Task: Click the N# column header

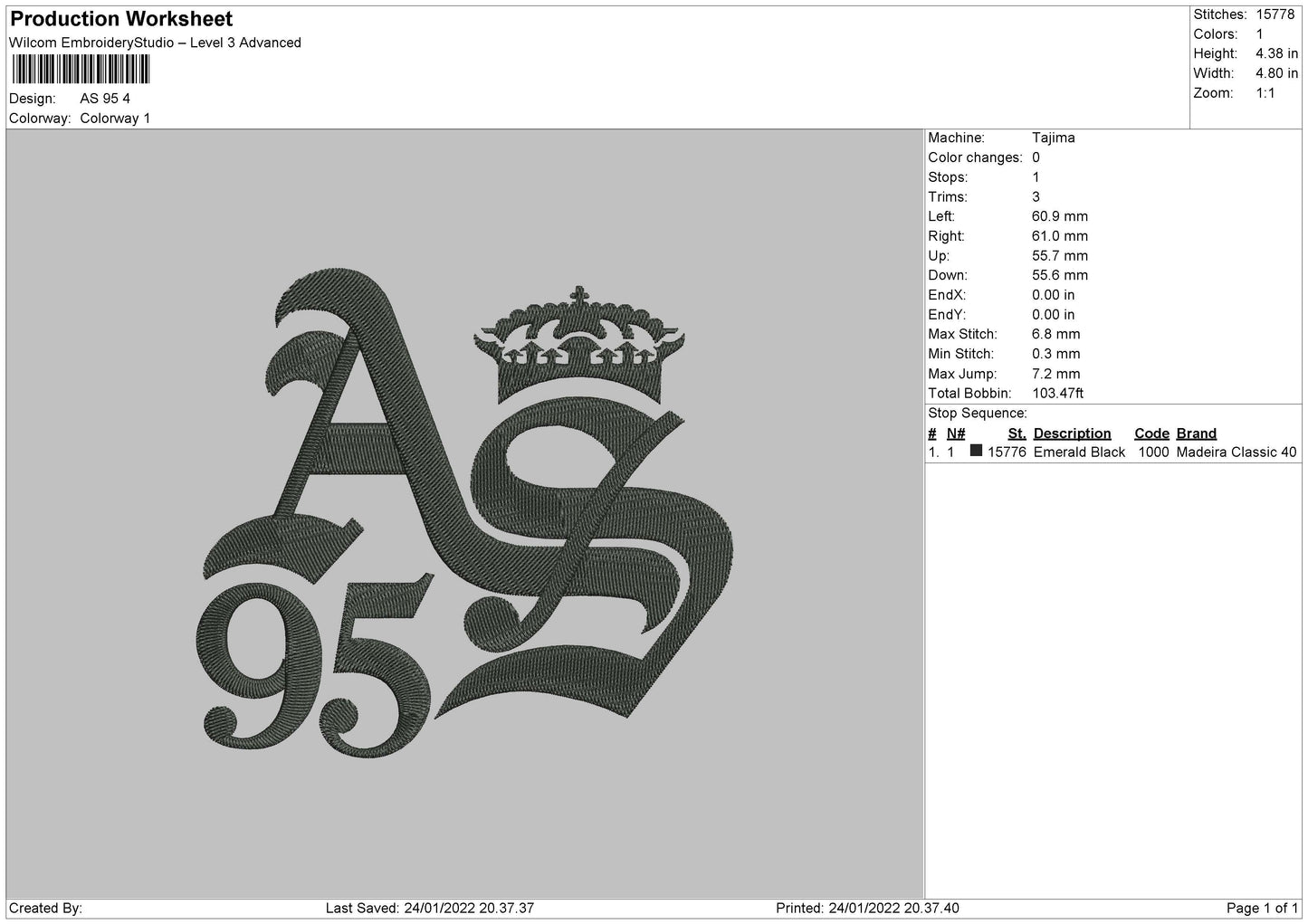Action: (956, 433)
